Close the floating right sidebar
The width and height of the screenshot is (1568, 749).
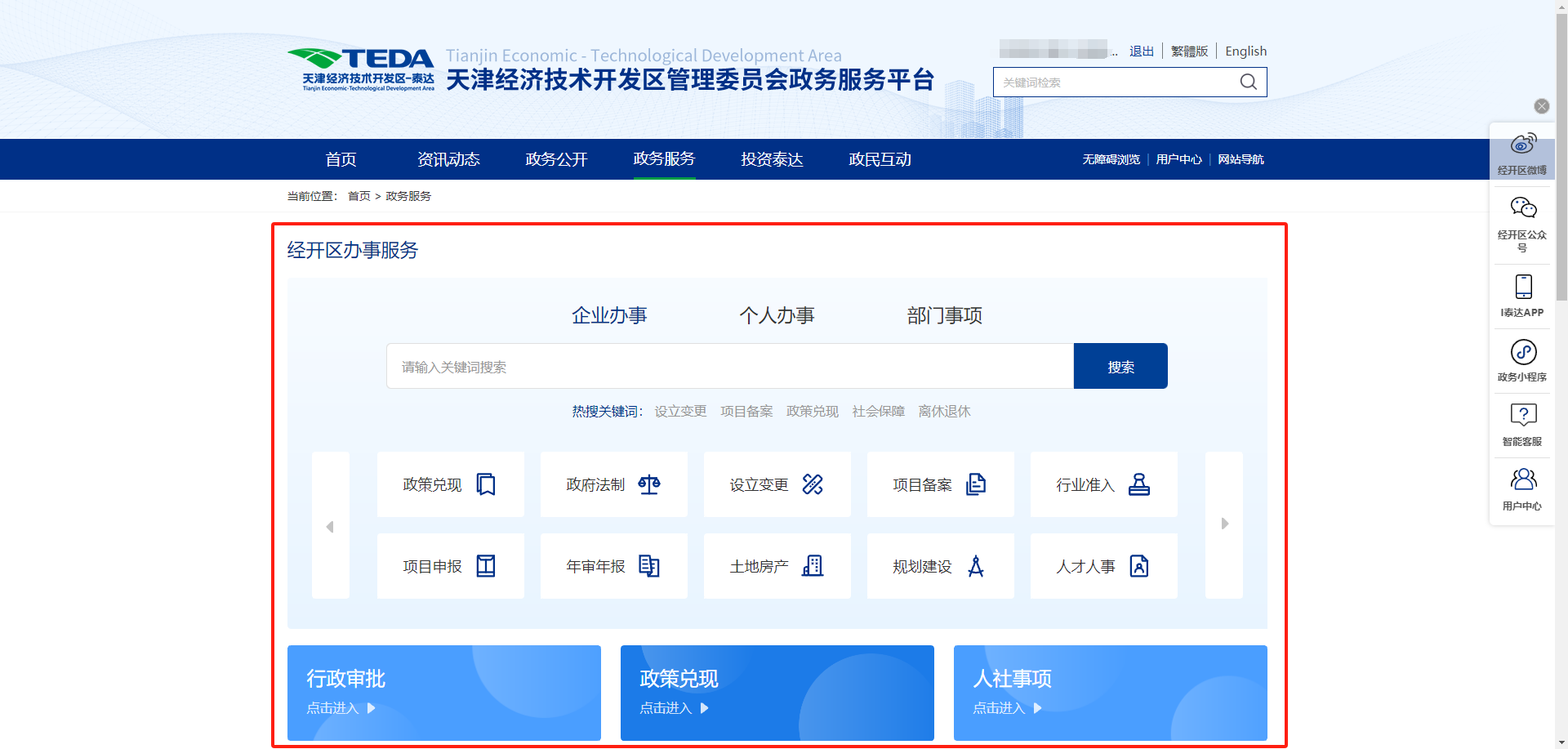point(1542,106)
